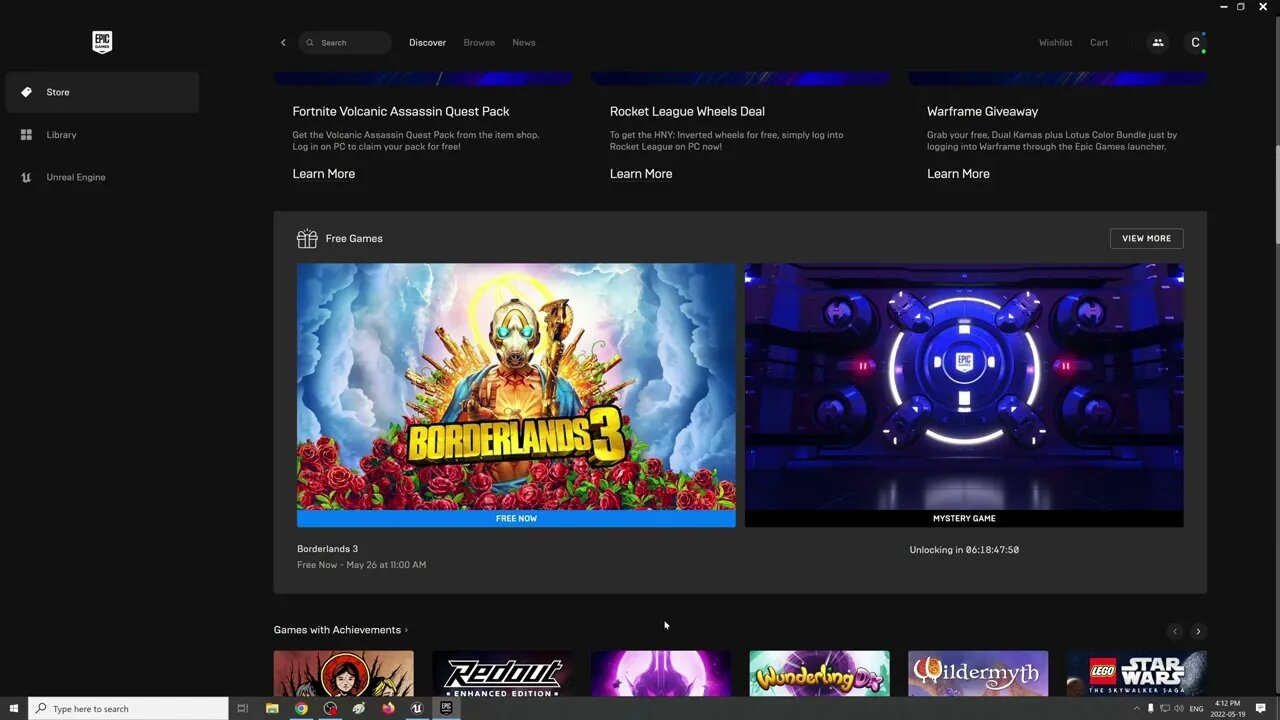Click the Warframe Giveaway title

(x=982, y=111)
